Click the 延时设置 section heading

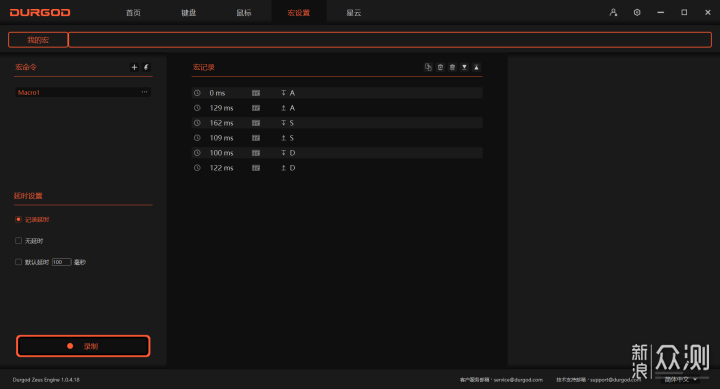point(28,196)
